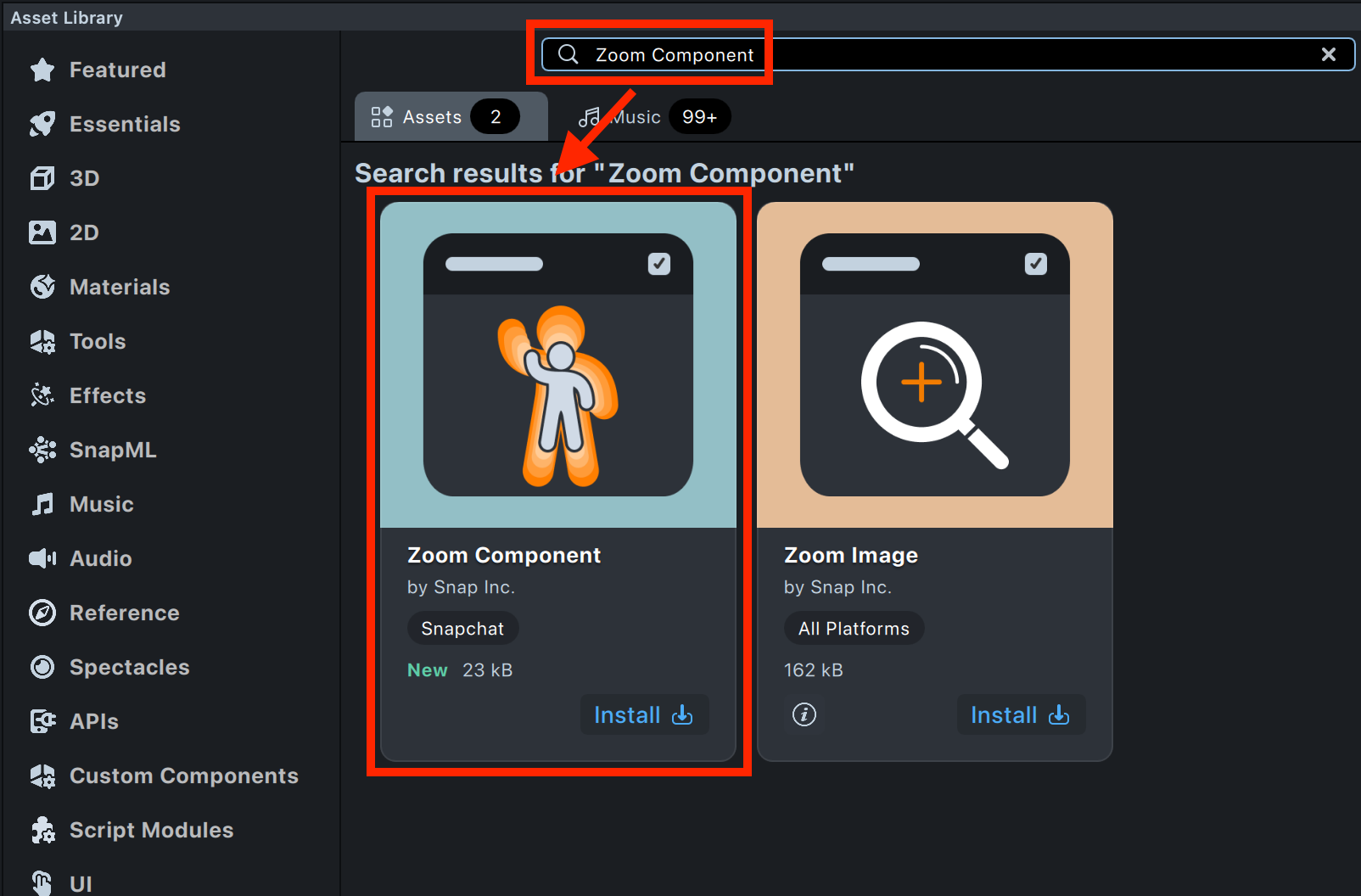The width and height of the screenshot is (1361, 896).
Task: Click the Music count badge "99+"
Action: point(700,117)
